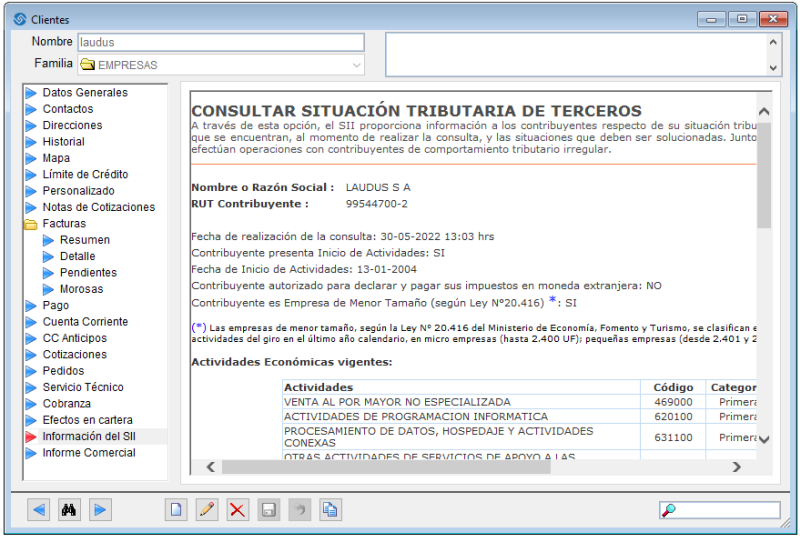
Task: Show Pendientes invoices
Action: pyautogui.click(x=88, y=272)
